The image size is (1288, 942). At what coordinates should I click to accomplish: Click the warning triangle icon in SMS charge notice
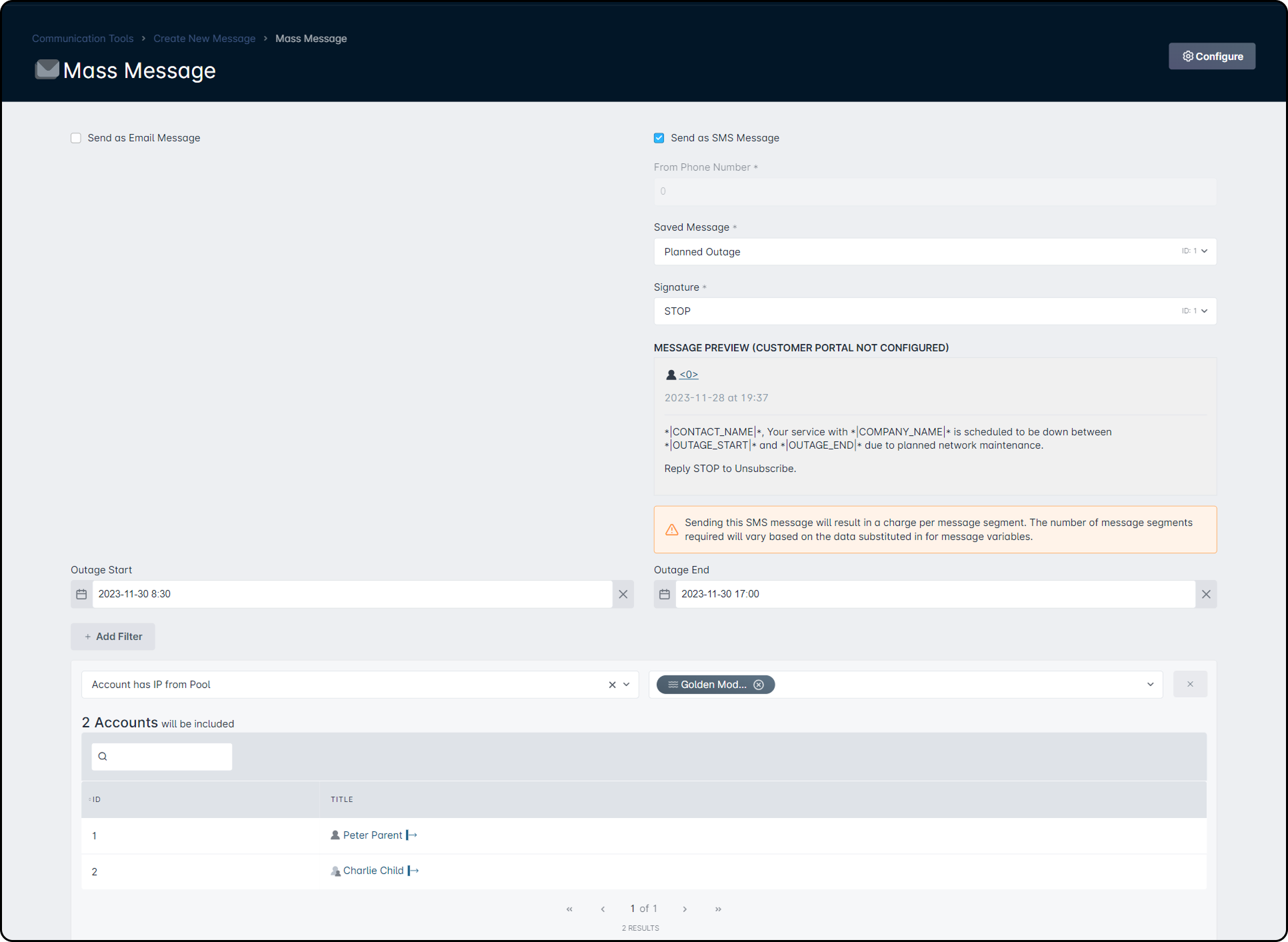click(x=672, y=529)
